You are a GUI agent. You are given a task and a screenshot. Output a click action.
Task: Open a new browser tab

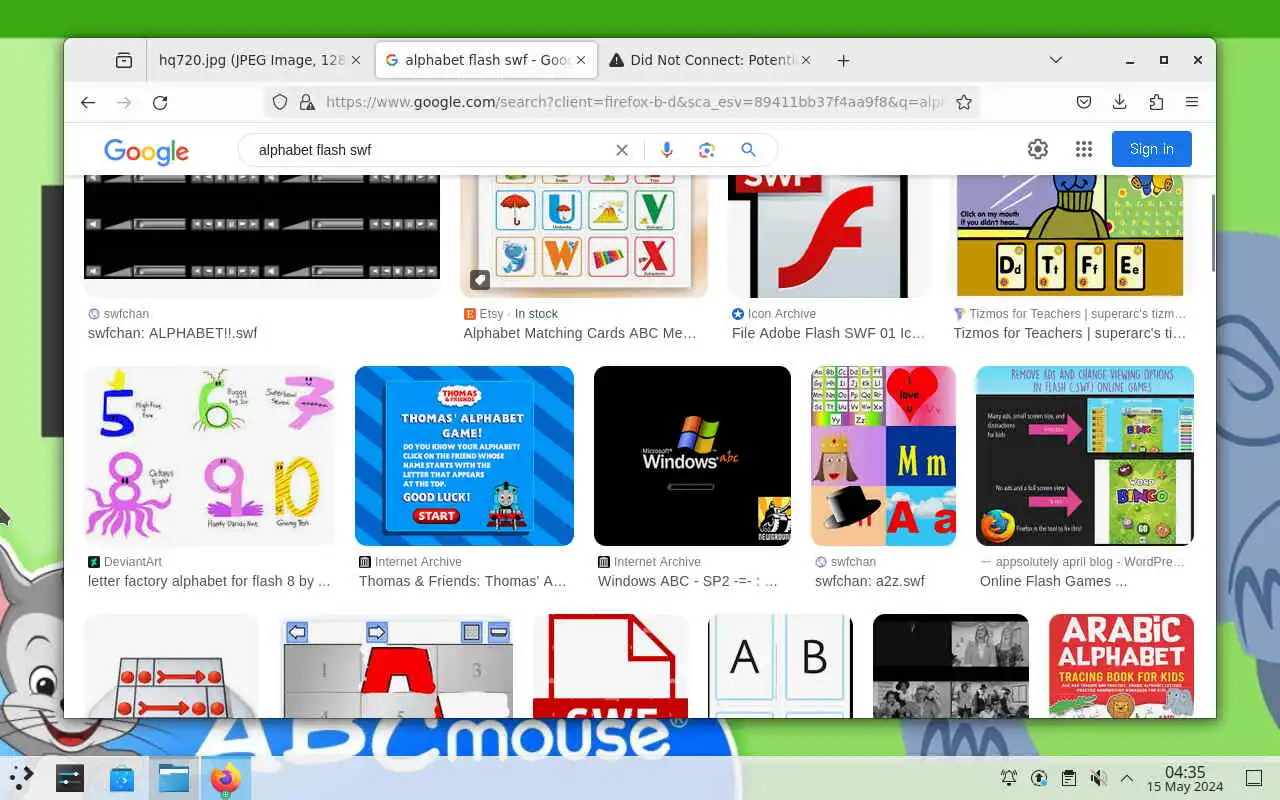coord(844,60)
